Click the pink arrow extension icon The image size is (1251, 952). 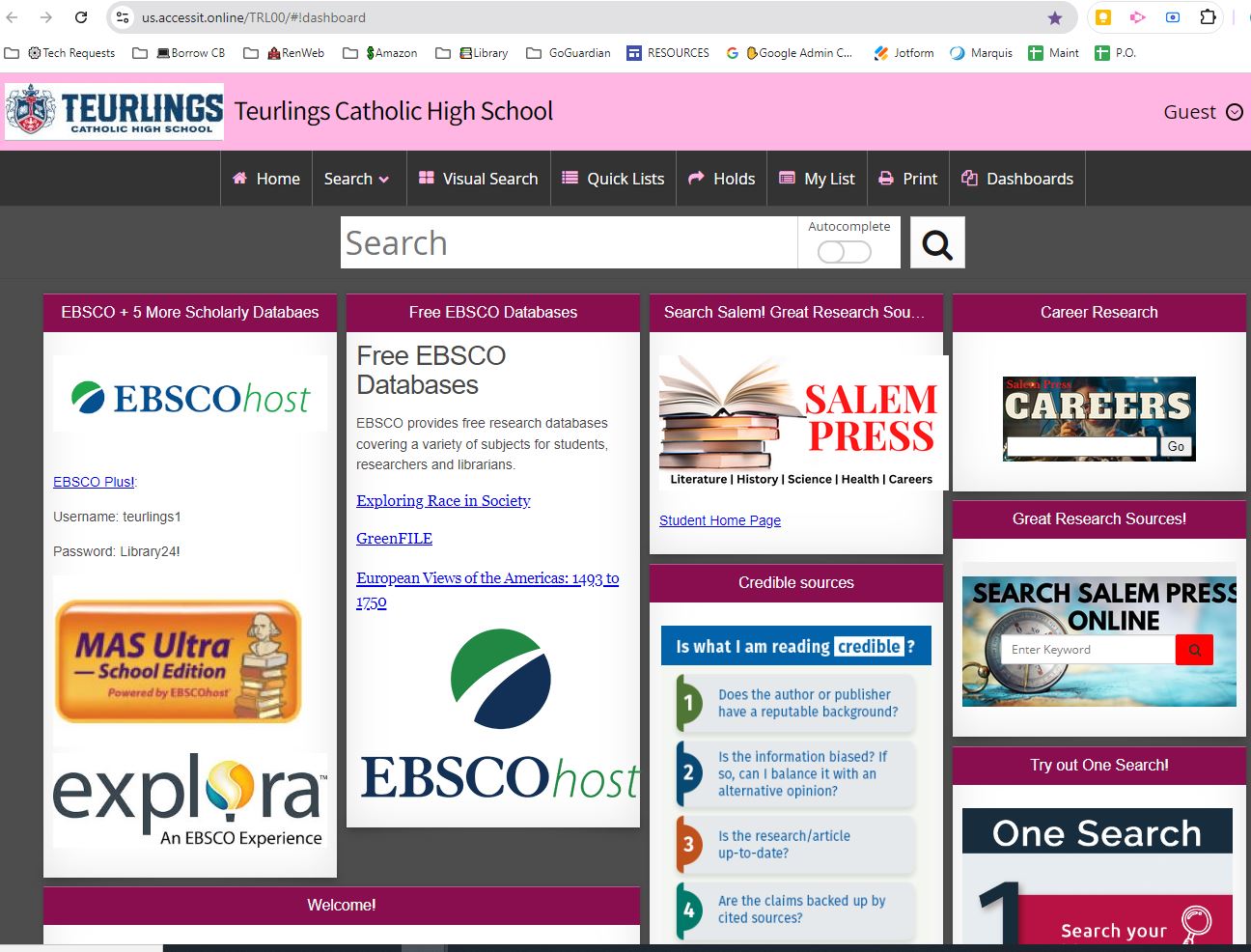[x=1137, y=17]
